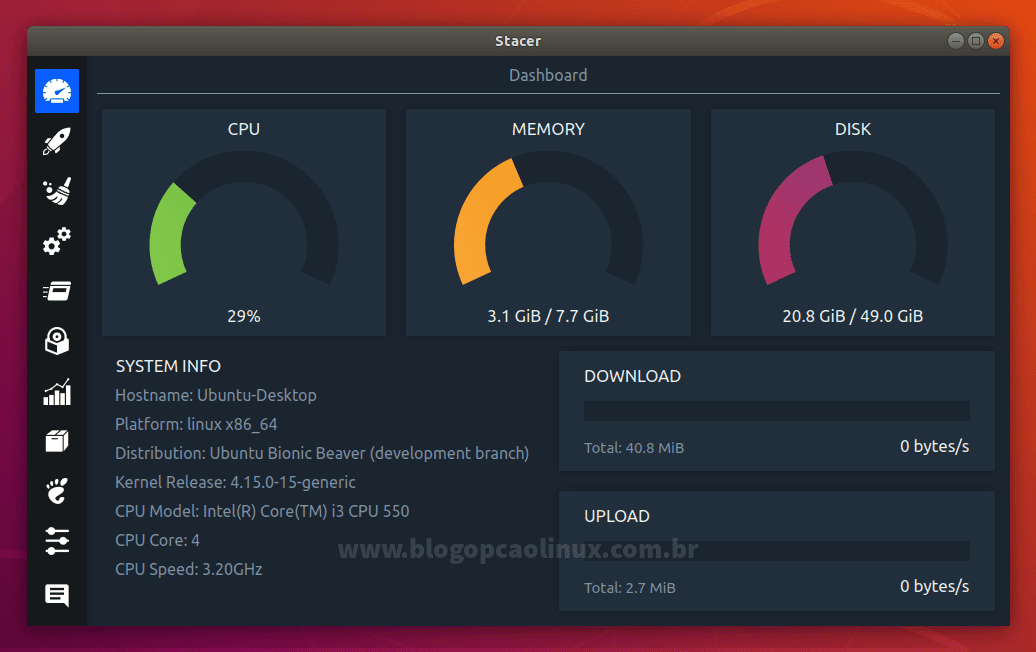Maximize the Stacer window
Viewport: 1036px width, 652px height.
[976, 41]
